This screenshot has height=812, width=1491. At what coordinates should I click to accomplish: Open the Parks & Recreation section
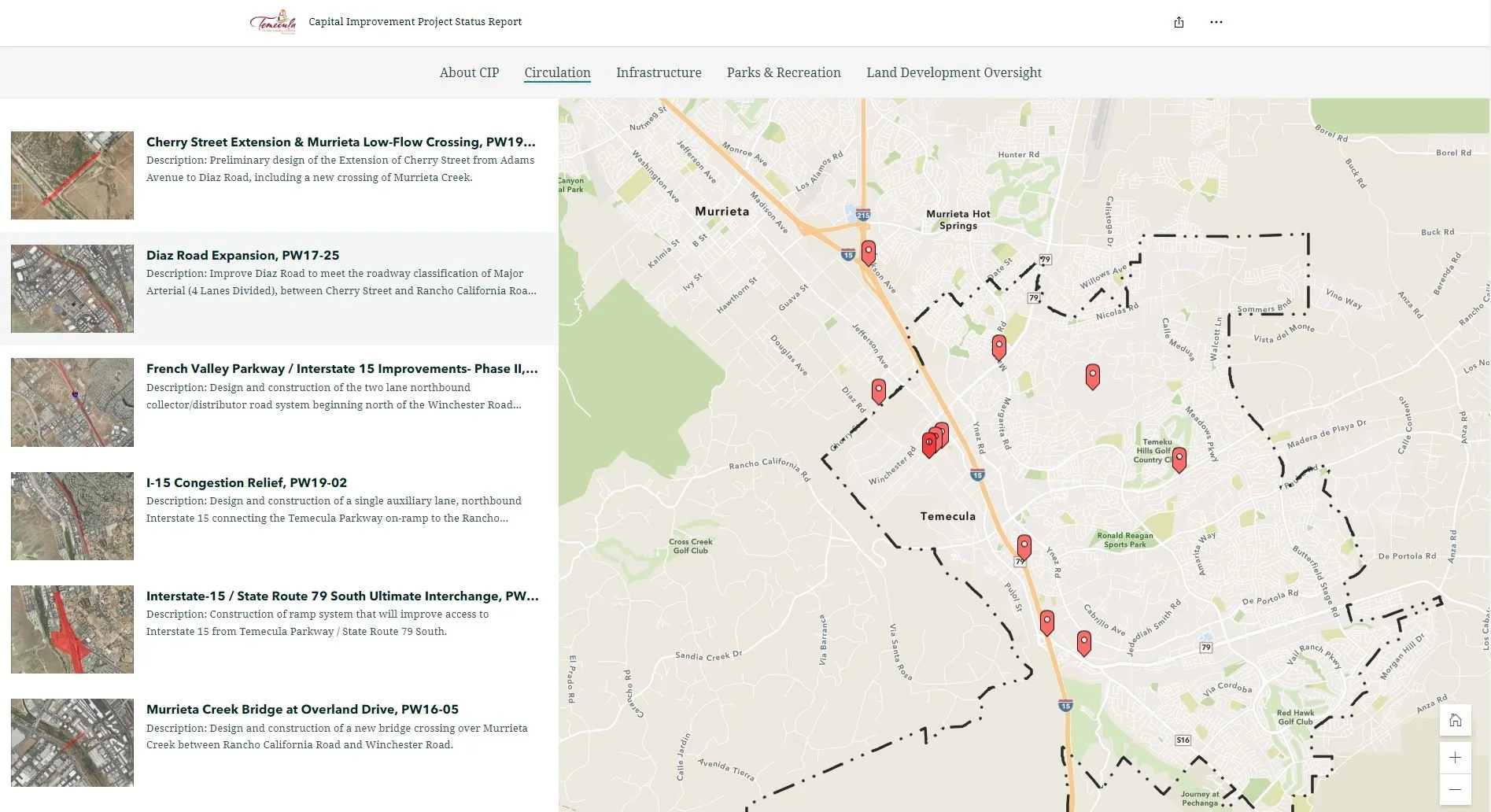(x=783, y=72)
